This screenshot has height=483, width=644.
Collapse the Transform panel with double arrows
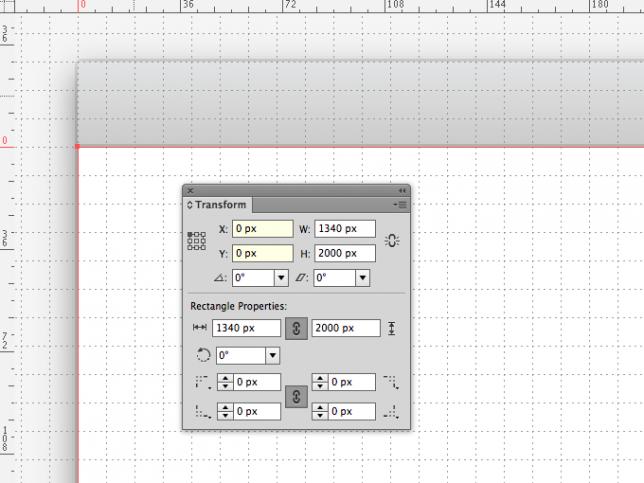(402, 191)
